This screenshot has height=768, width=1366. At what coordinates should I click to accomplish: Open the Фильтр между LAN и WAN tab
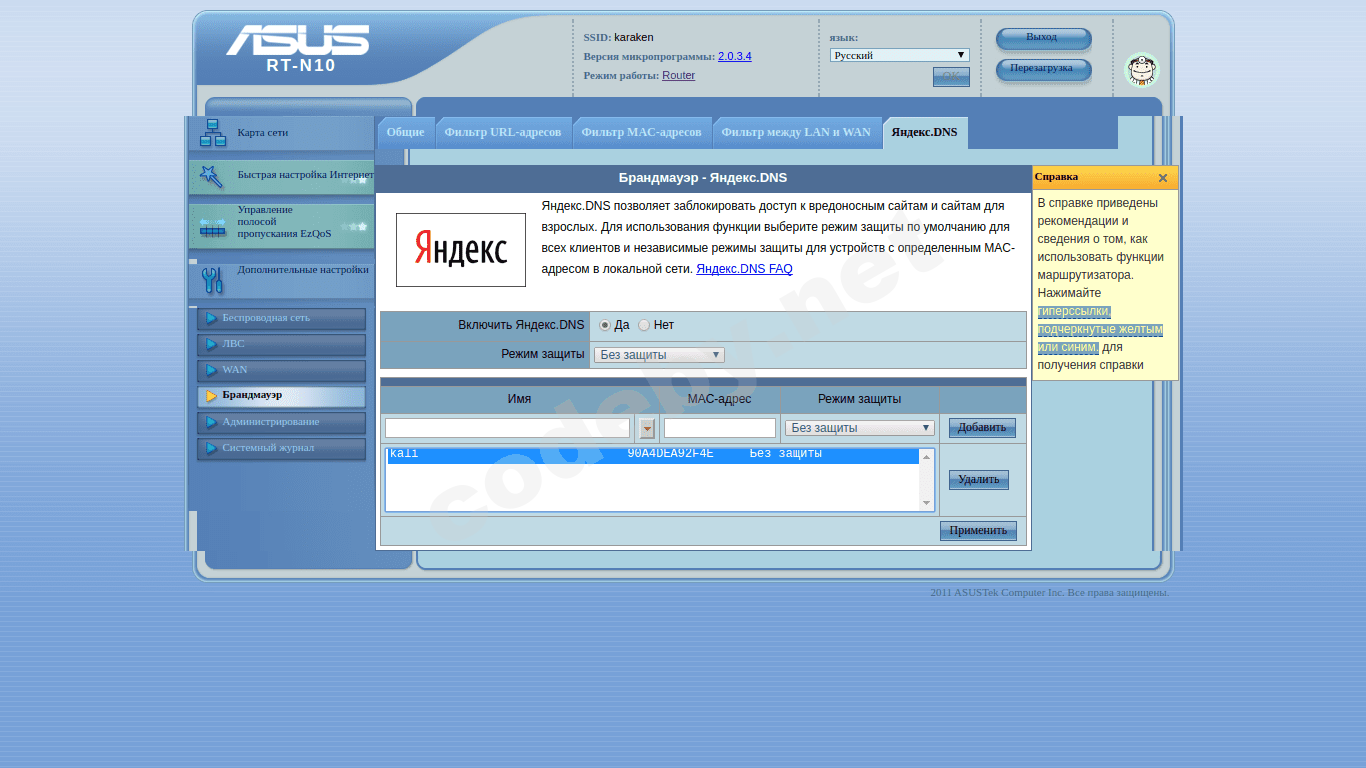[x=796, y=132]
